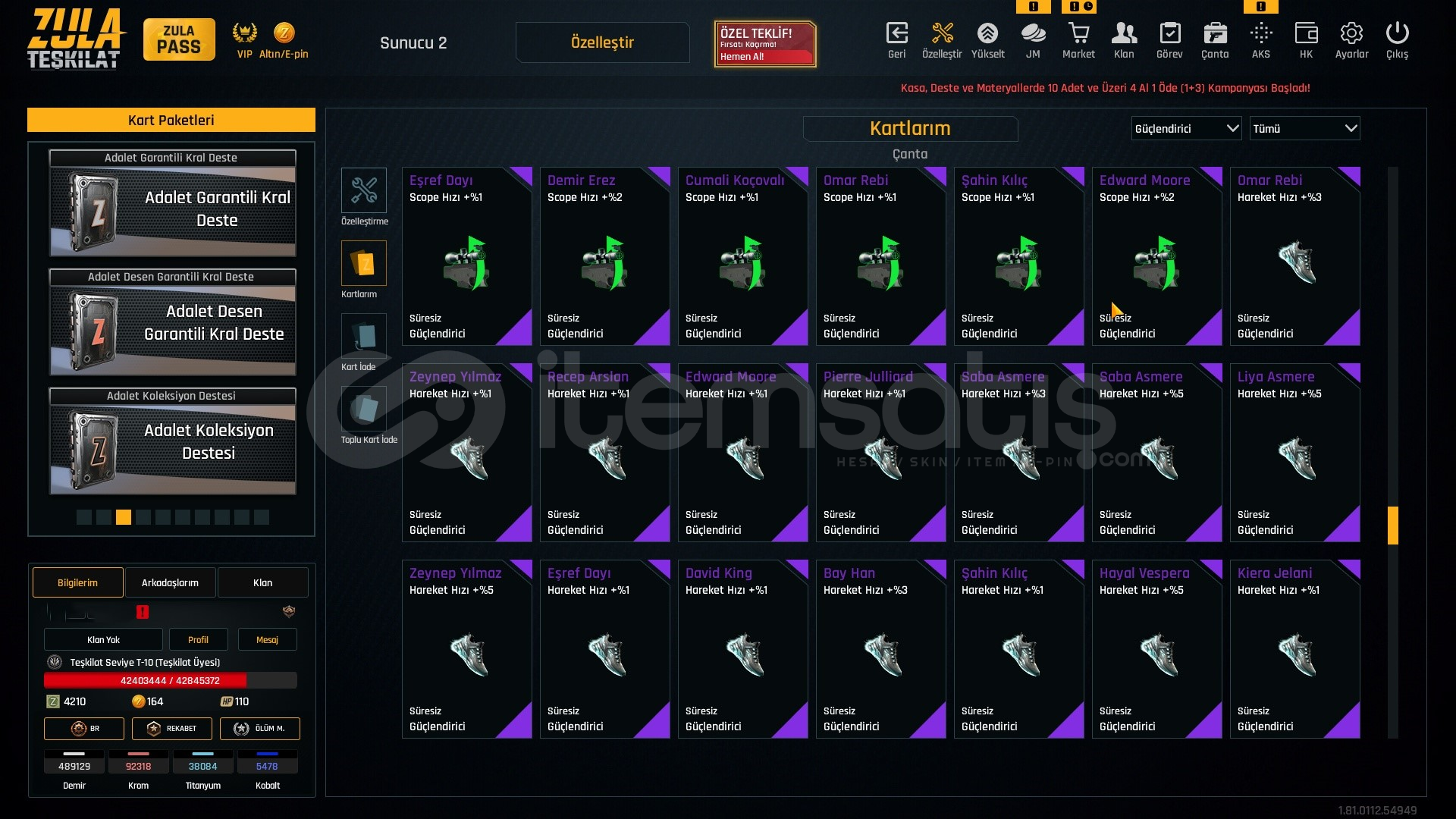The width and height of the screenshot is (1456, 819).
Task: Expand the Güçlendirici filter dropdown
Action: pos(1186,129)
